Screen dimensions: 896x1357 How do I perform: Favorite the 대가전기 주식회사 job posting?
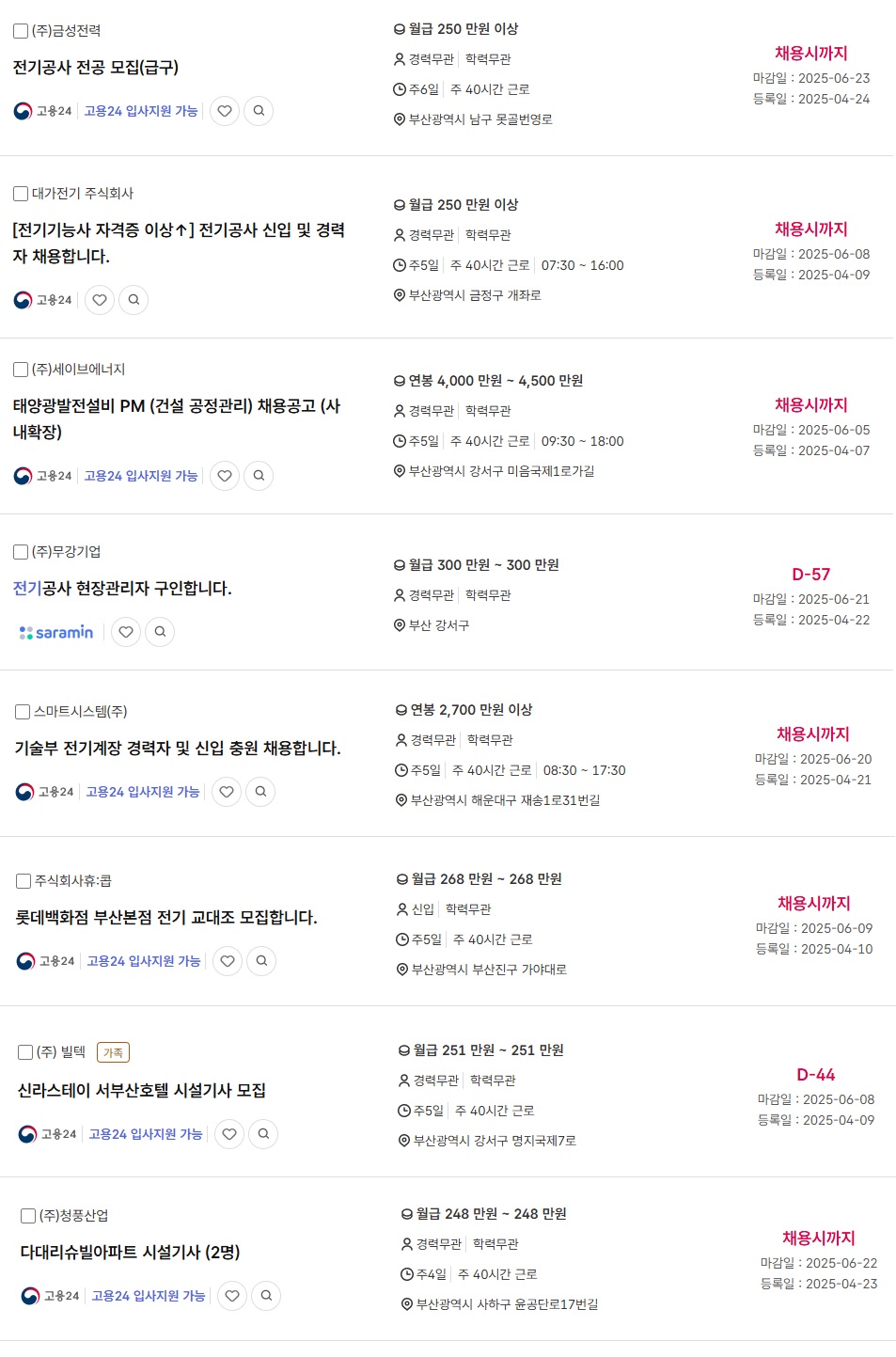(100, 300)
